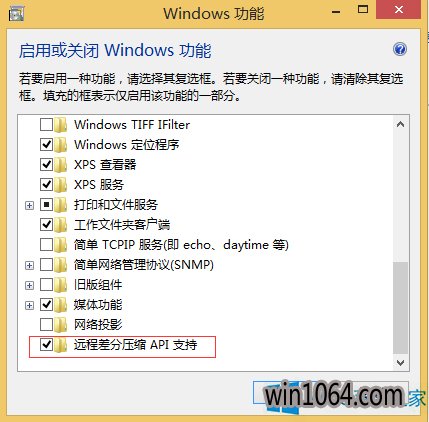Viewport: 429px width, 422px height.
Task: Select the 网络投影 list item
Action: click(x=98, y=325)
